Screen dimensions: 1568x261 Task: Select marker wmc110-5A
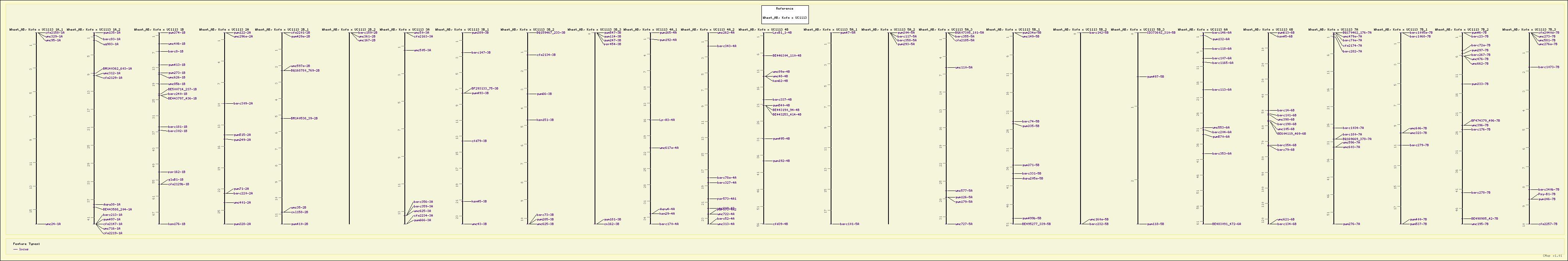[963, 67]
